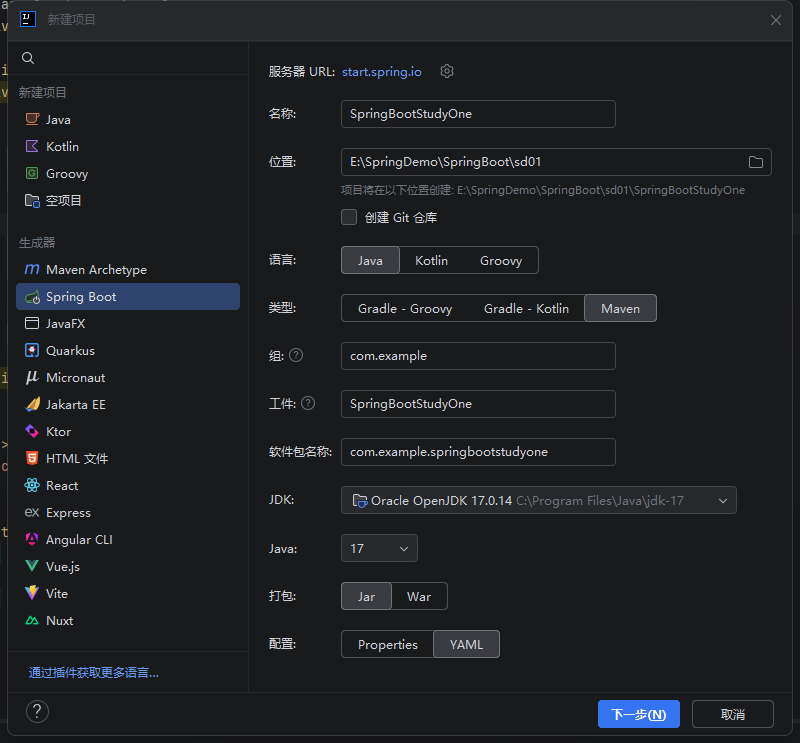Click the IntelliJ IDEA logo in title bar
800x743 pixels.
(28, 19)
